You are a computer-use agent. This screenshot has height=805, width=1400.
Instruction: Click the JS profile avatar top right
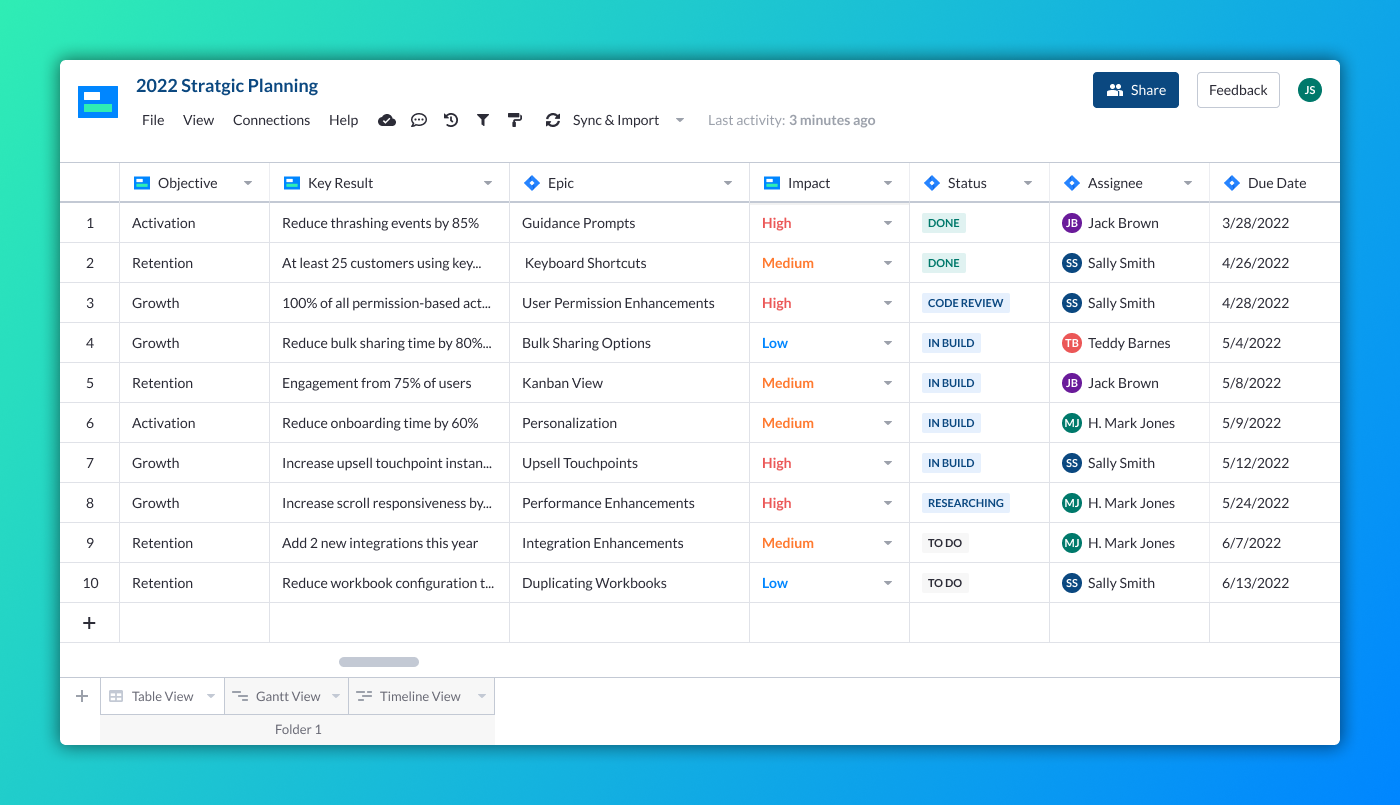click(1310, 90)
